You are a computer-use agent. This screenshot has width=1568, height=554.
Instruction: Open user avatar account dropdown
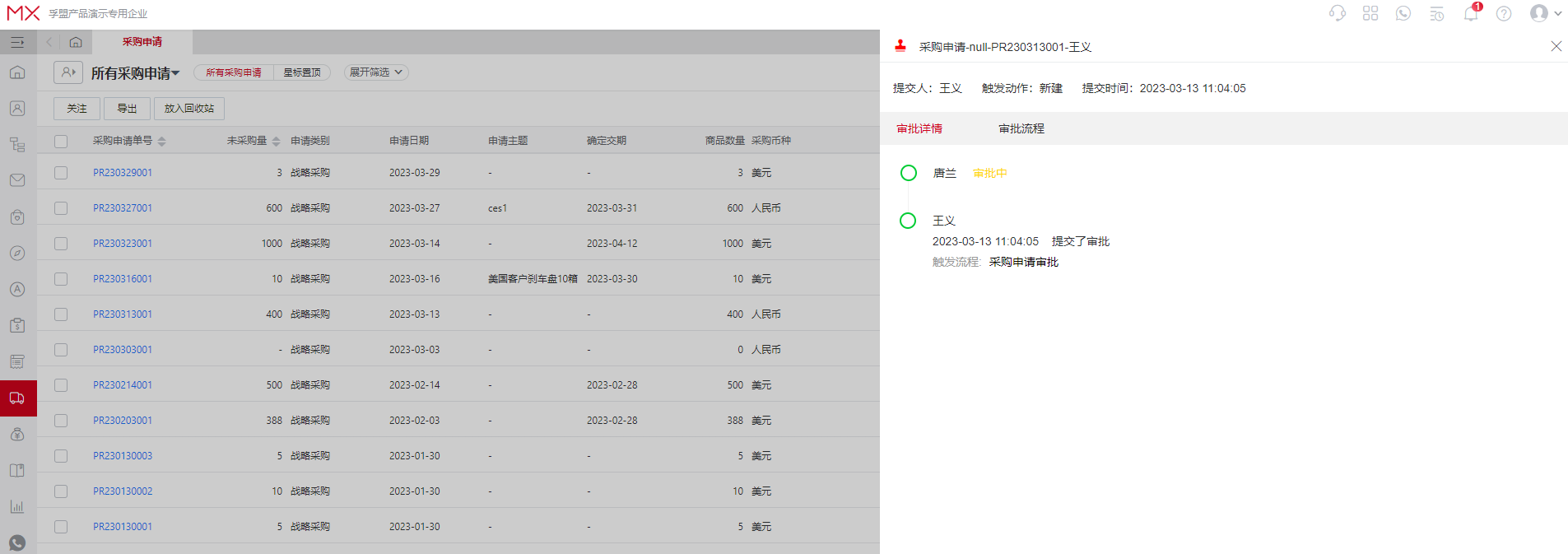click(1545, 14)
